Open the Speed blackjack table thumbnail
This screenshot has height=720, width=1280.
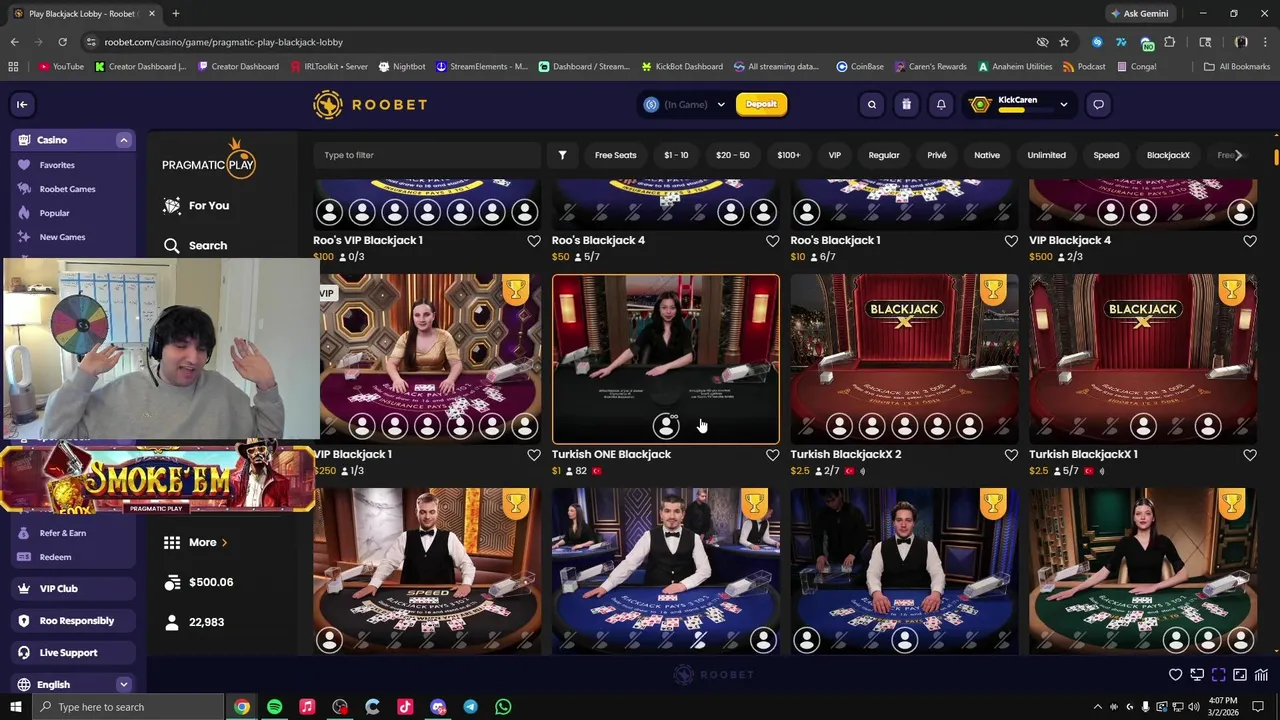click(427, 571)
